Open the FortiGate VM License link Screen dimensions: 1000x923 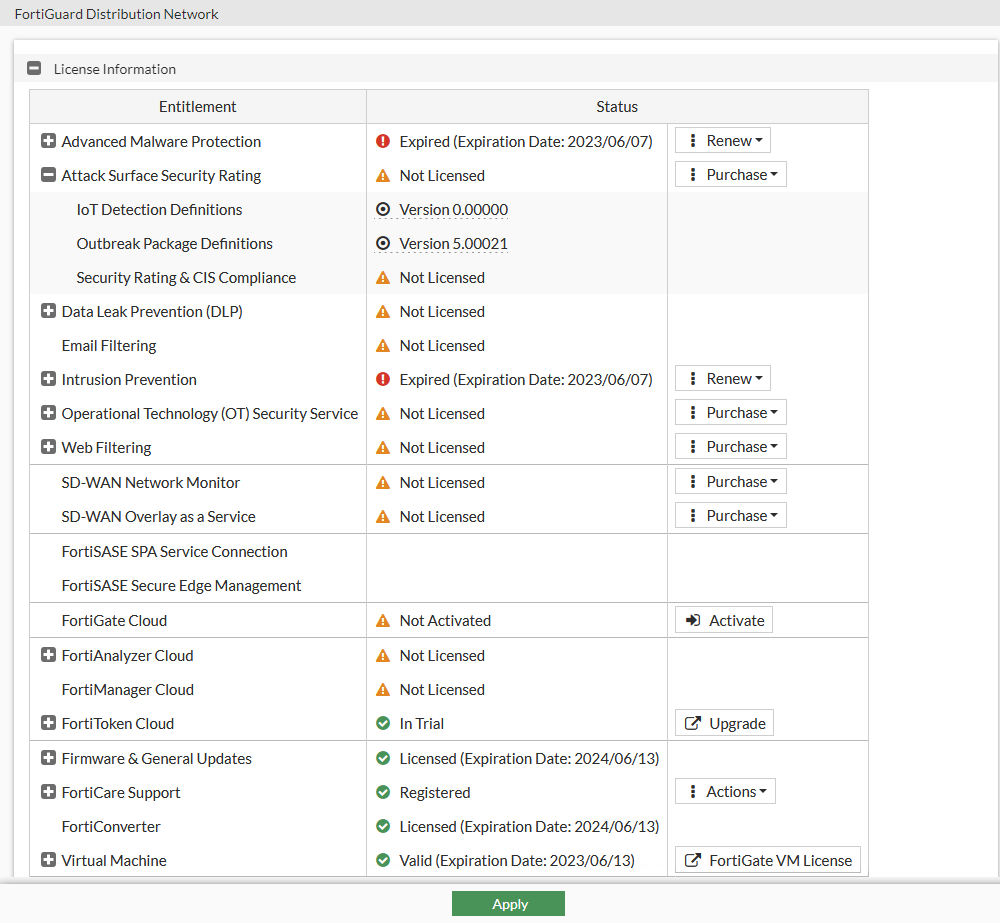768,860
